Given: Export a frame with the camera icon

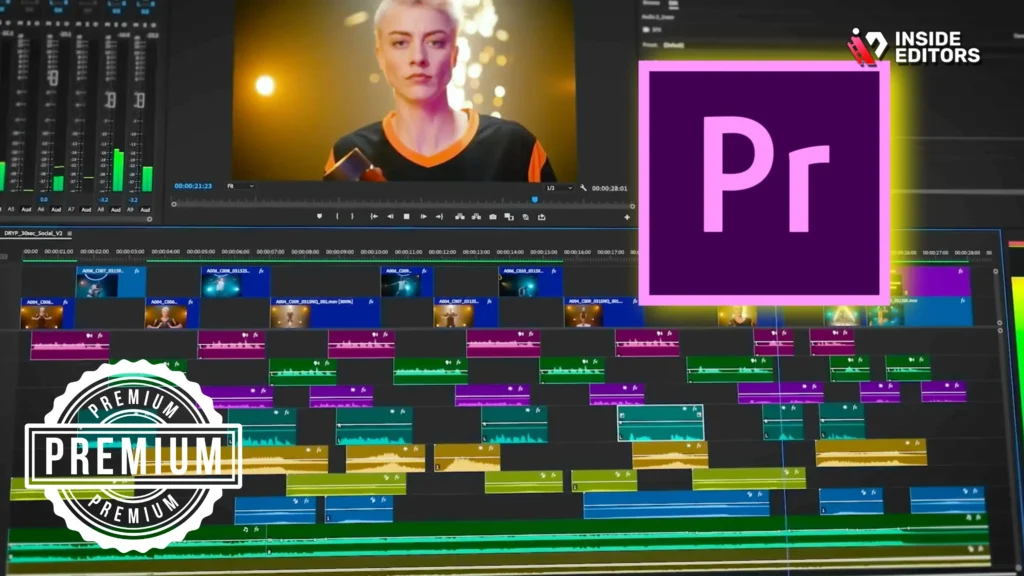Looking at the screenshot, I should pyautogui.click(x=493, y=216).
